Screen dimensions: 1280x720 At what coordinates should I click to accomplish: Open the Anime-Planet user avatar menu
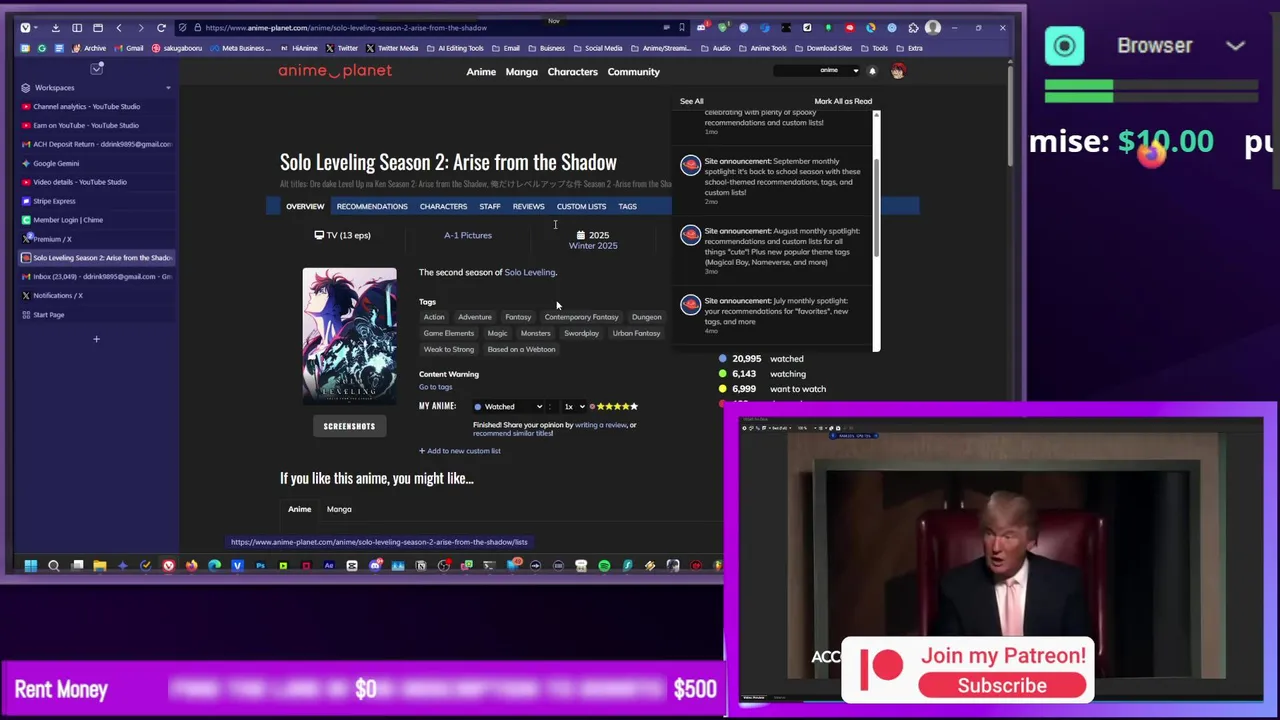[897, 71]
